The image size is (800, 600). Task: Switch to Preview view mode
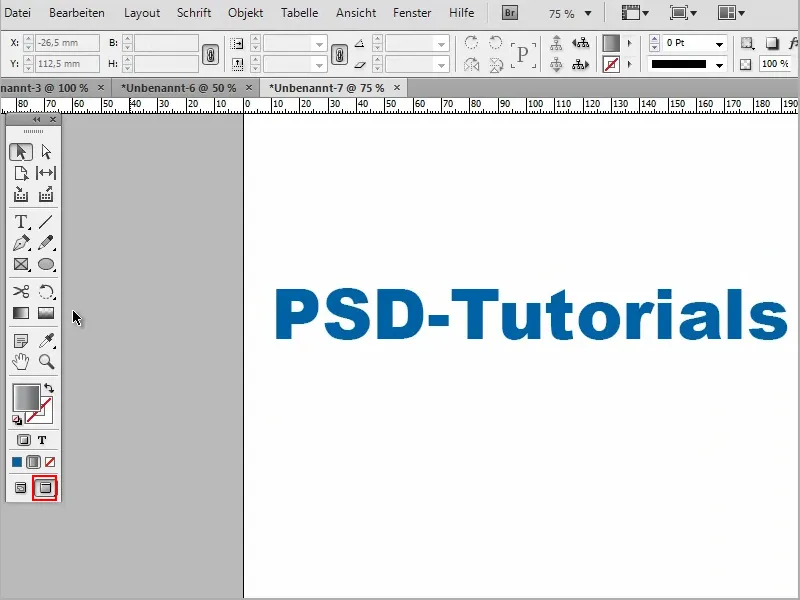(x=45, y=488)
